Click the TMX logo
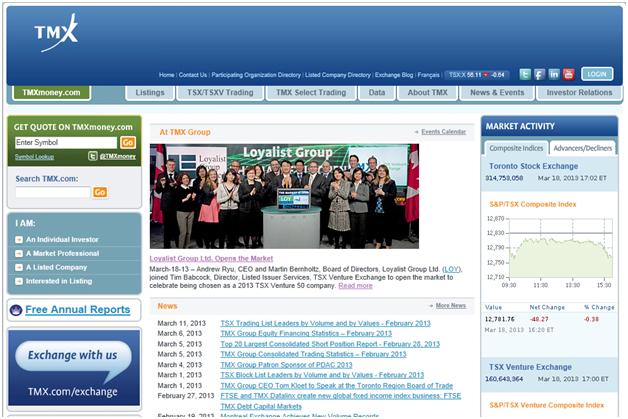628x419 pixels. [x=56, y=33]
